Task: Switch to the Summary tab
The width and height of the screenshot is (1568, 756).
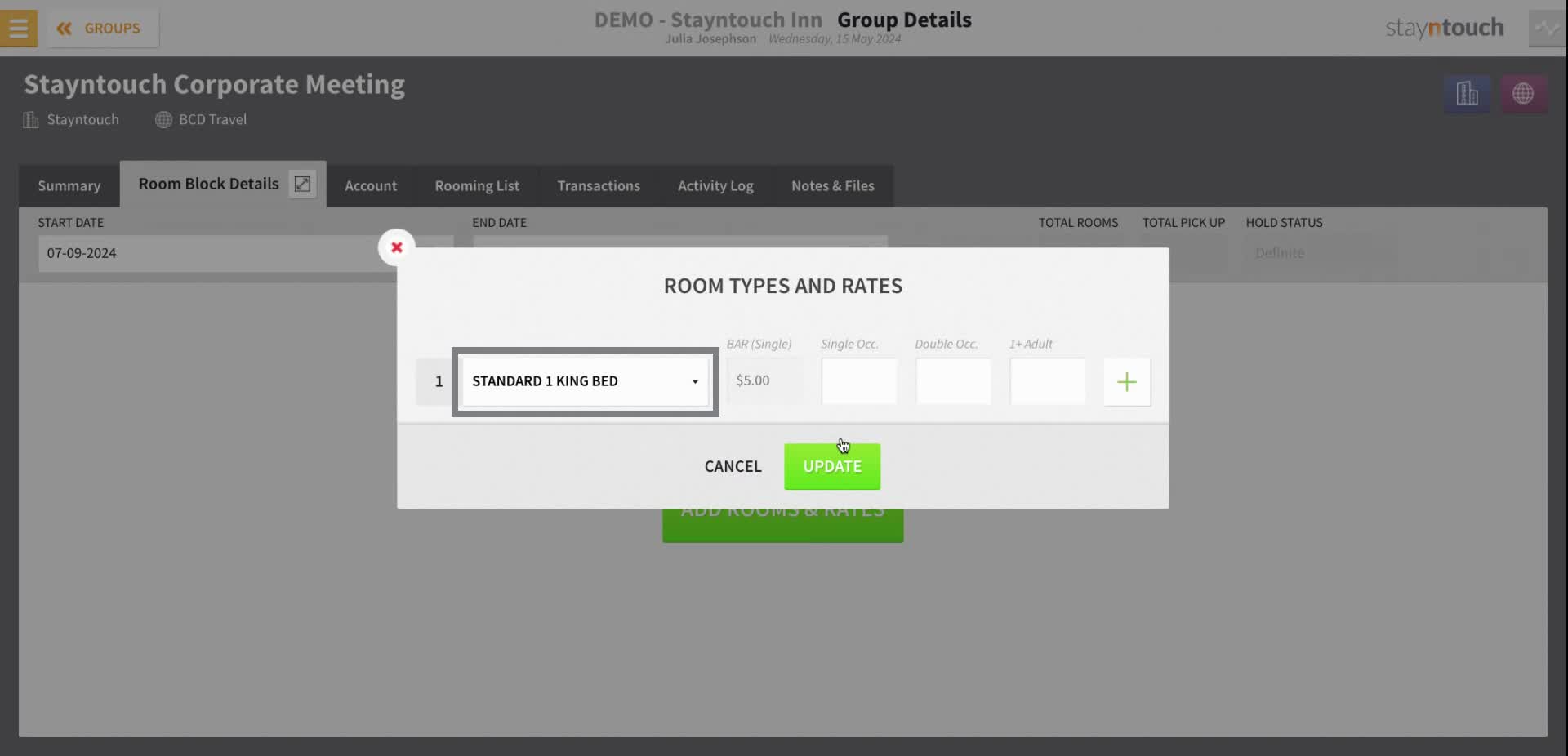Action: (69, 185)
